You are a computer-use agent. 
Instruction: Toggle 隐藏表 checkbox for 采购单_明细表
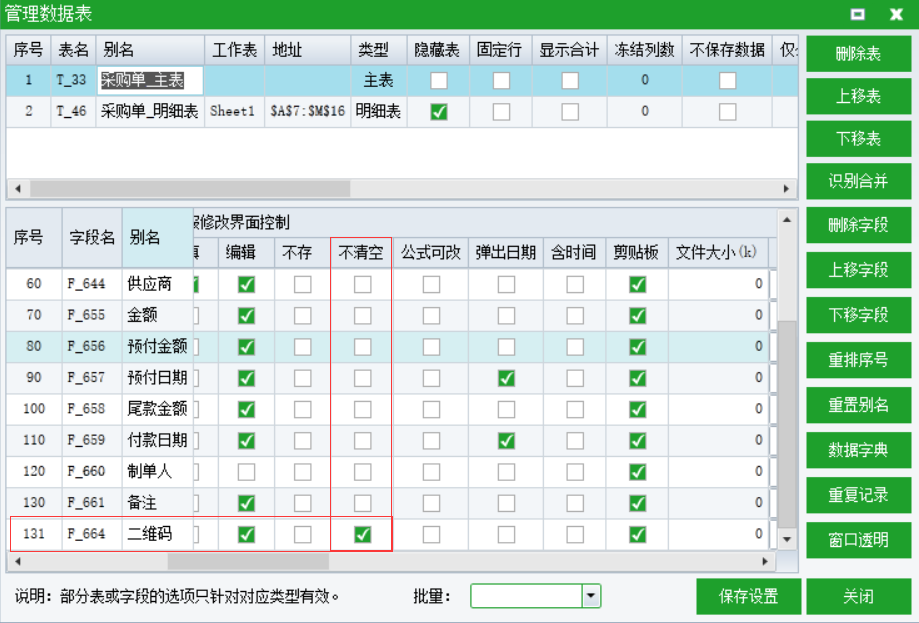[x=438, y=111]
